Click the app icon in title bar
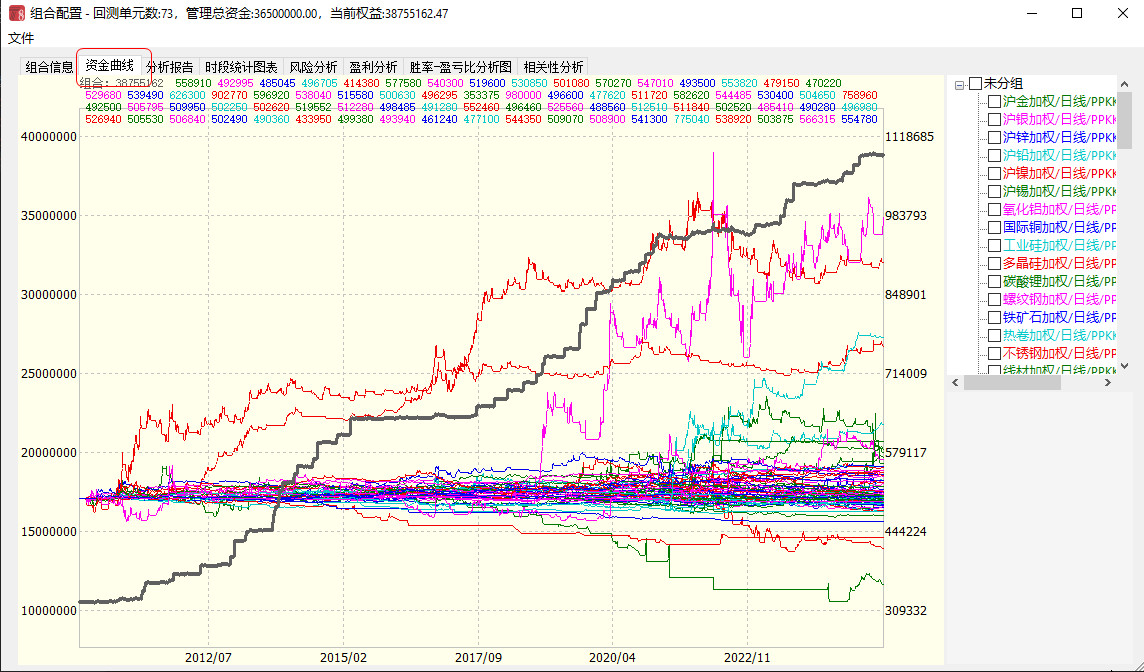This screenshot has height=672, width=1144. (17, 14)
